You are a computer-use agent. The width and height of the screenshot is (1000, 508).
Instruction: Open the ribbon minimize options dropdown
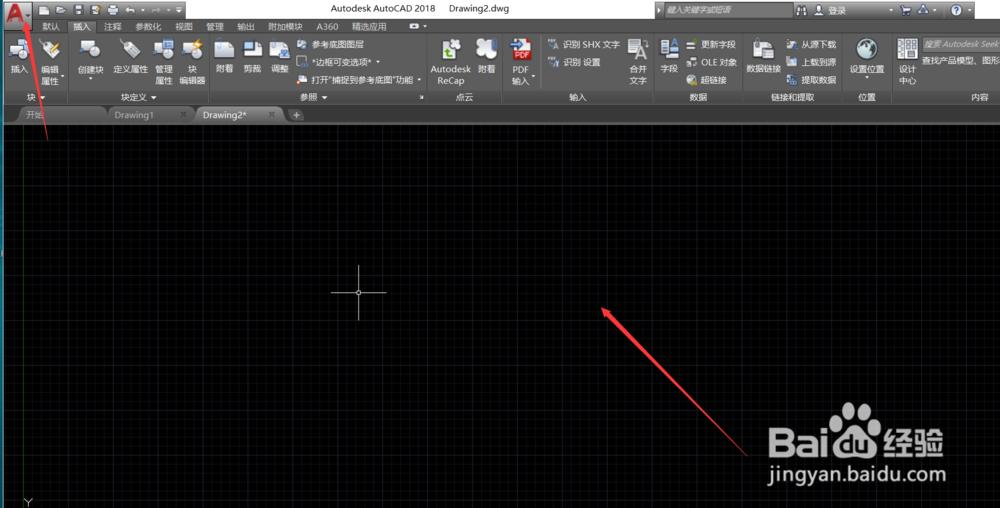[x=425, y=27]
